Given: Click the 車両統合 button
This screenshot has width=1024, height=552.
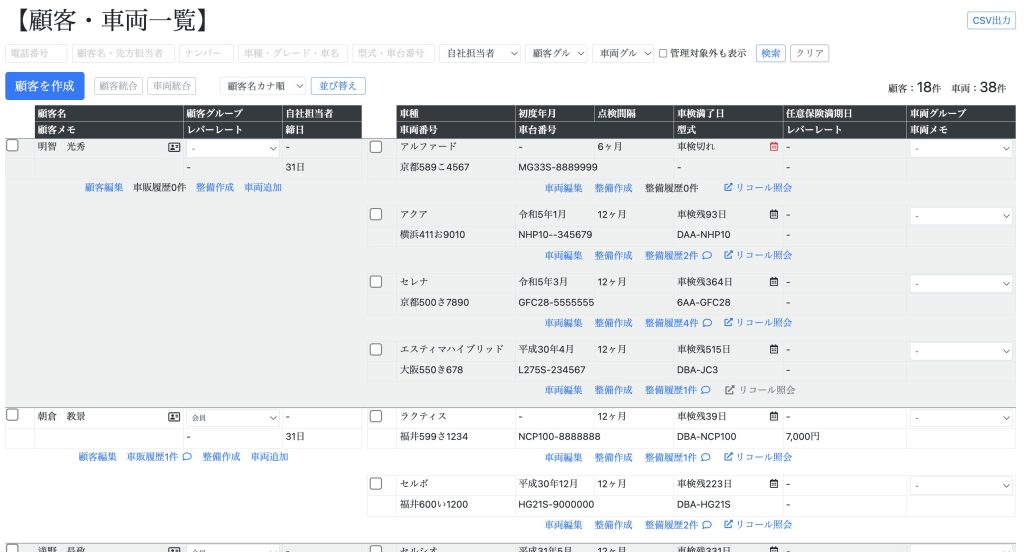Looking at the screenshot, I should (x=172, y=86).
